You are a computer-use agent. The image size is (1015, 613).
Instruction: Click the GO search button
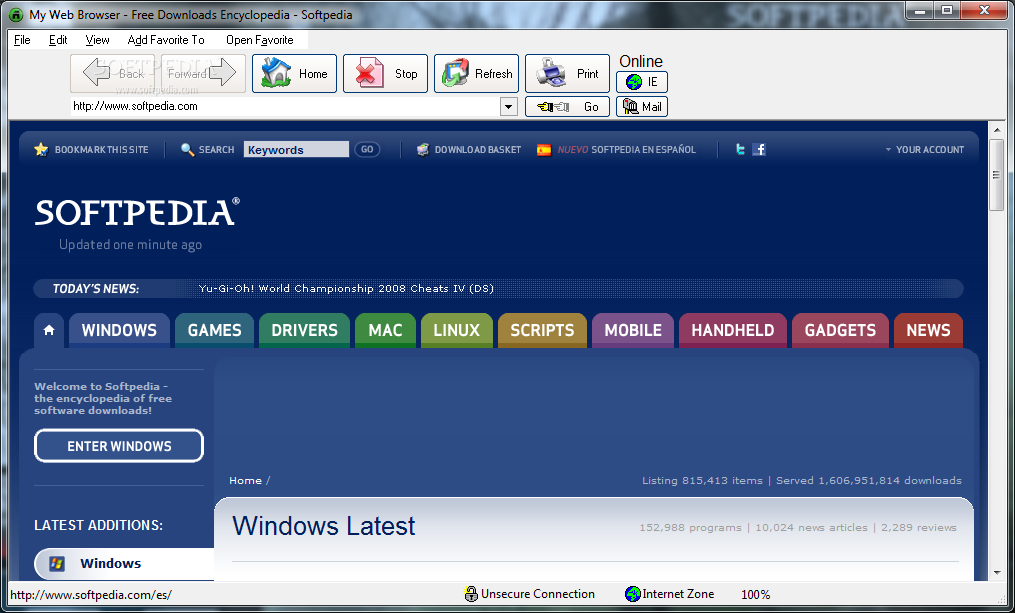pyautogui.click(x=367, y=150)
